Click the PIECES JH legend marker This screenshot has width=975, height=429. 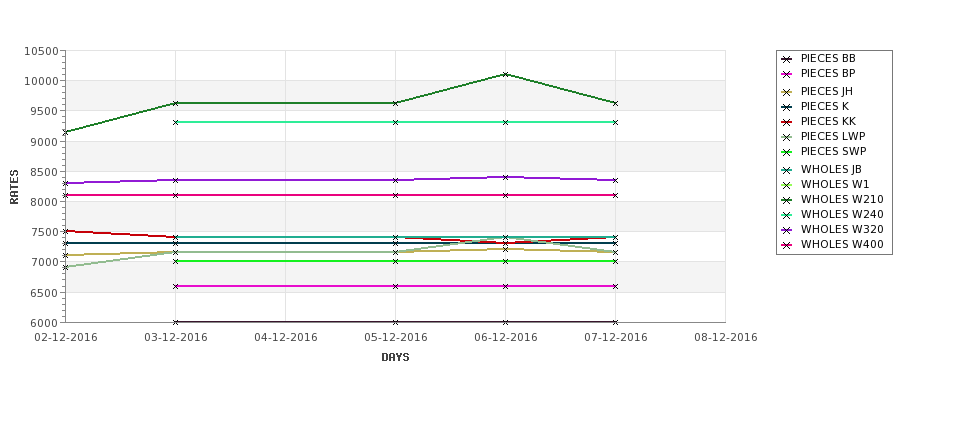pos(787,92)
